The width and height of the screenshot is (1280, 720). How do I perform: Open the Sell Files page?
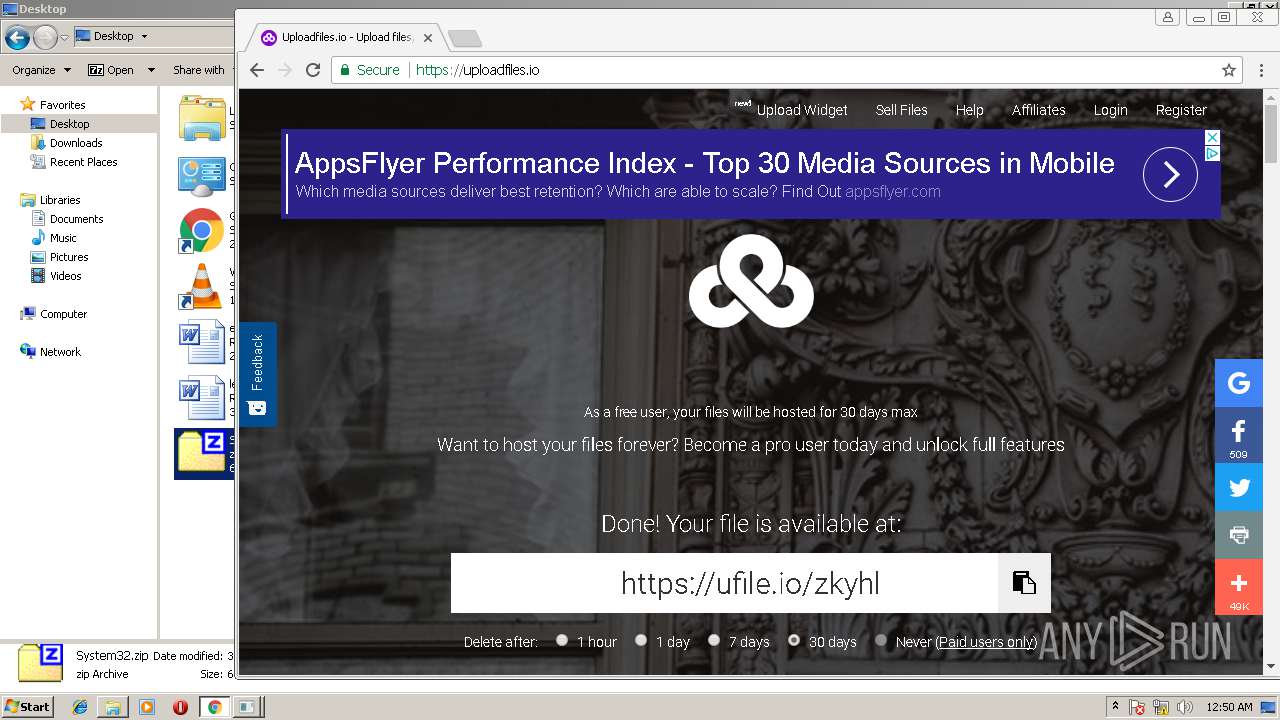click(902, 110)
